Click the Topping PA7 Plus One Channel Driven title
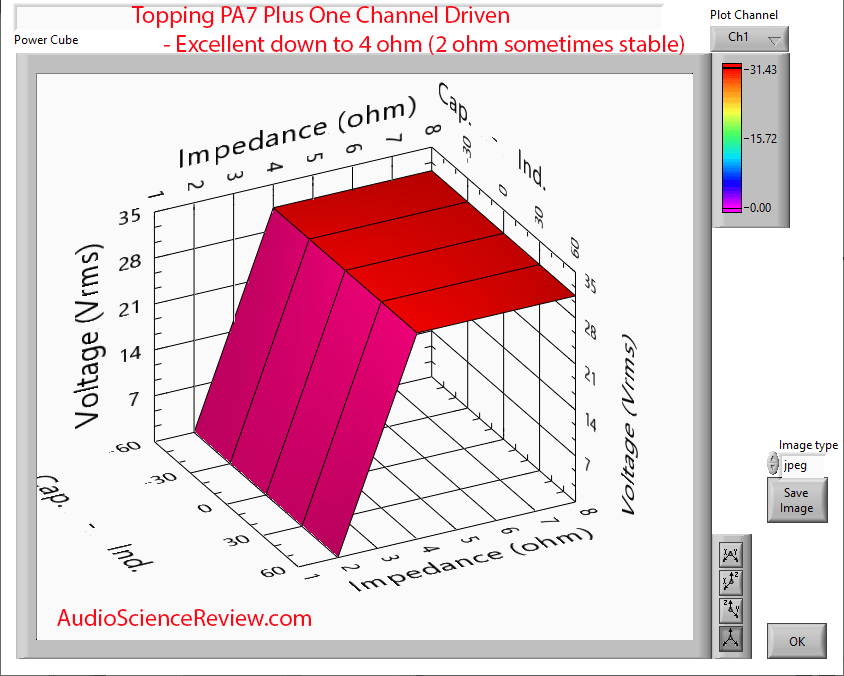Screen dimensions: 844x676 (x=321, y=15)
